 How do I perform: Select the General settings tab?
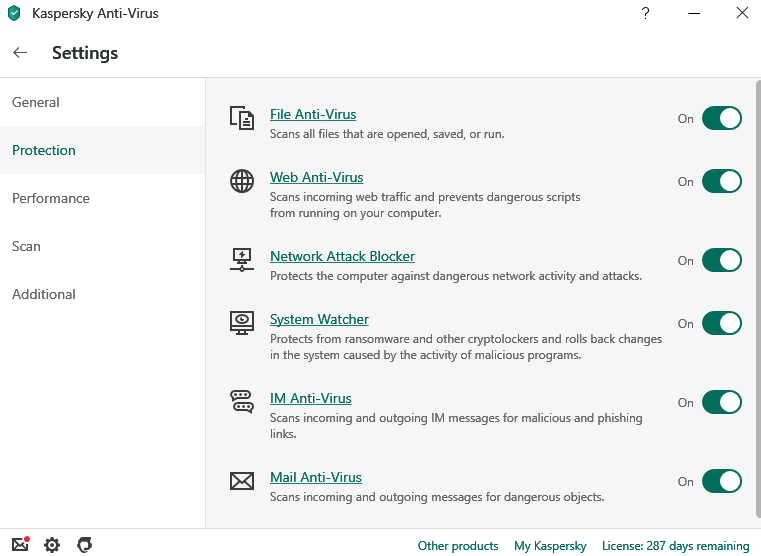[102, 102]
